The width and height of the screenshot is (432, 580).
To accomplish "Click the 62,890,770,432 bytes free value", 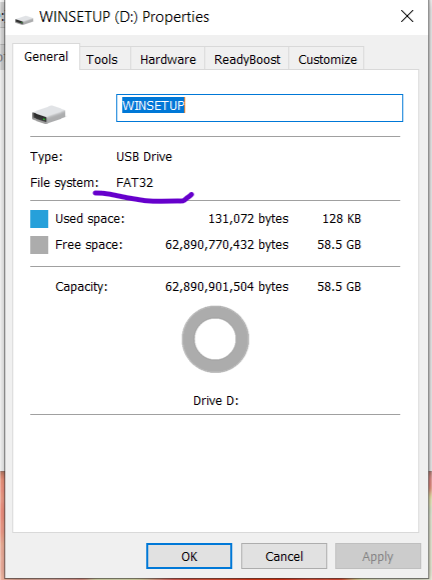I will click(x=227, y=245).
